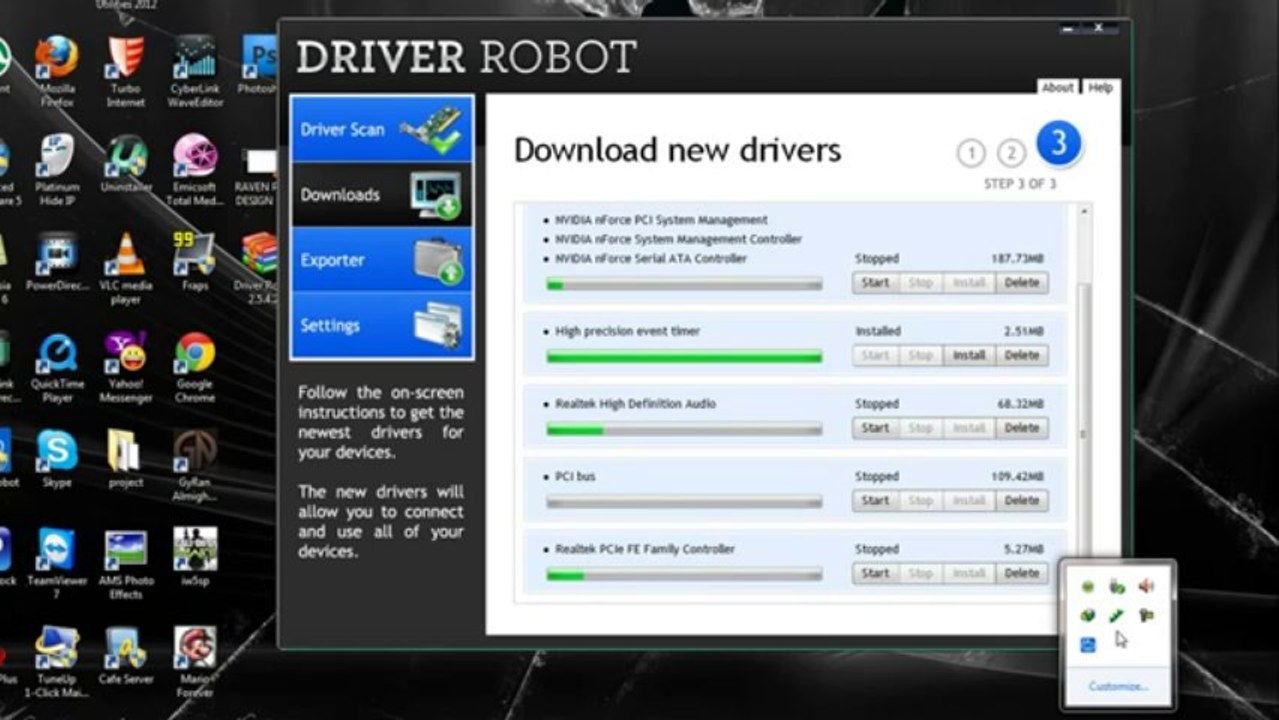Click the 'NVIDIA nForce System Management Controller' entry
This screenshot has height=720, width=1279.
[x=678, y=240]
